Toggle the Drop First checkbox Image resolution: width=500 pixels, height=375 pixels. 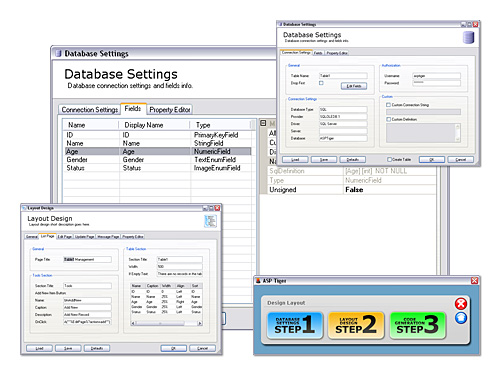[321, 83]
